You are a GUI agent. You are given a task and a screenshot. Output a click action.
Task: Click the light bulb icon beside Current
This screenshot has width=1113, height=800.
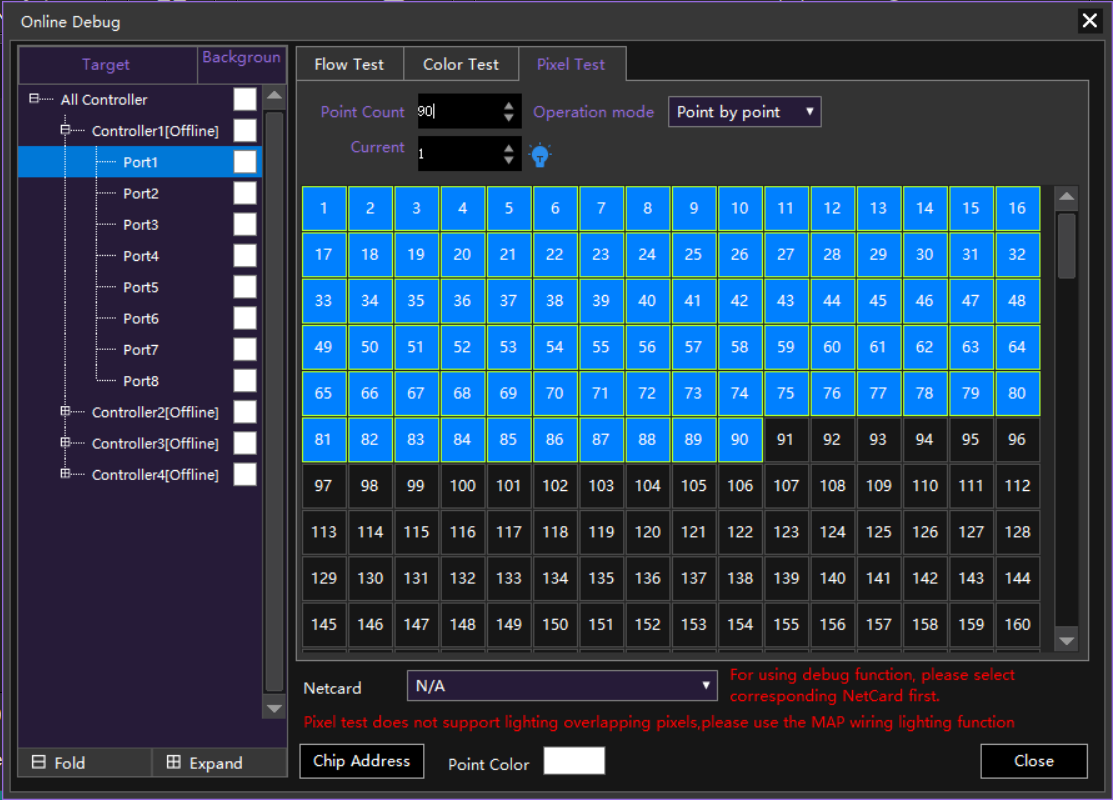[x=540, y=155]
